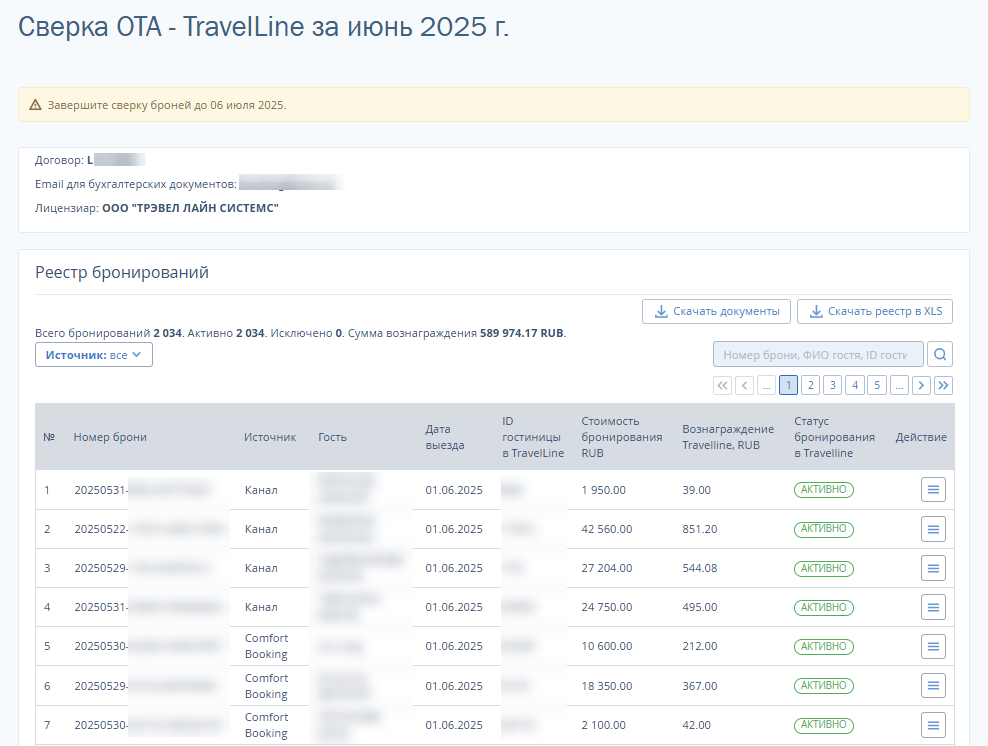This screenshot has height=746, width=988.
Task: Click the trailing ellipsis in pagination
Action: [x=899, y=385]
